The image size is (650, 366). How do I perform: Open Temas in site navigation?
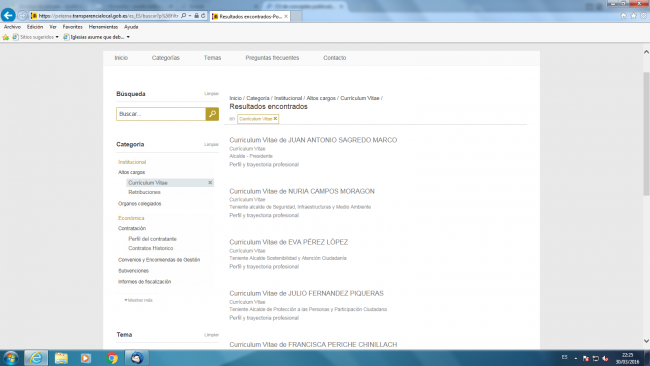pyautogui.click(x=212, y=58)
